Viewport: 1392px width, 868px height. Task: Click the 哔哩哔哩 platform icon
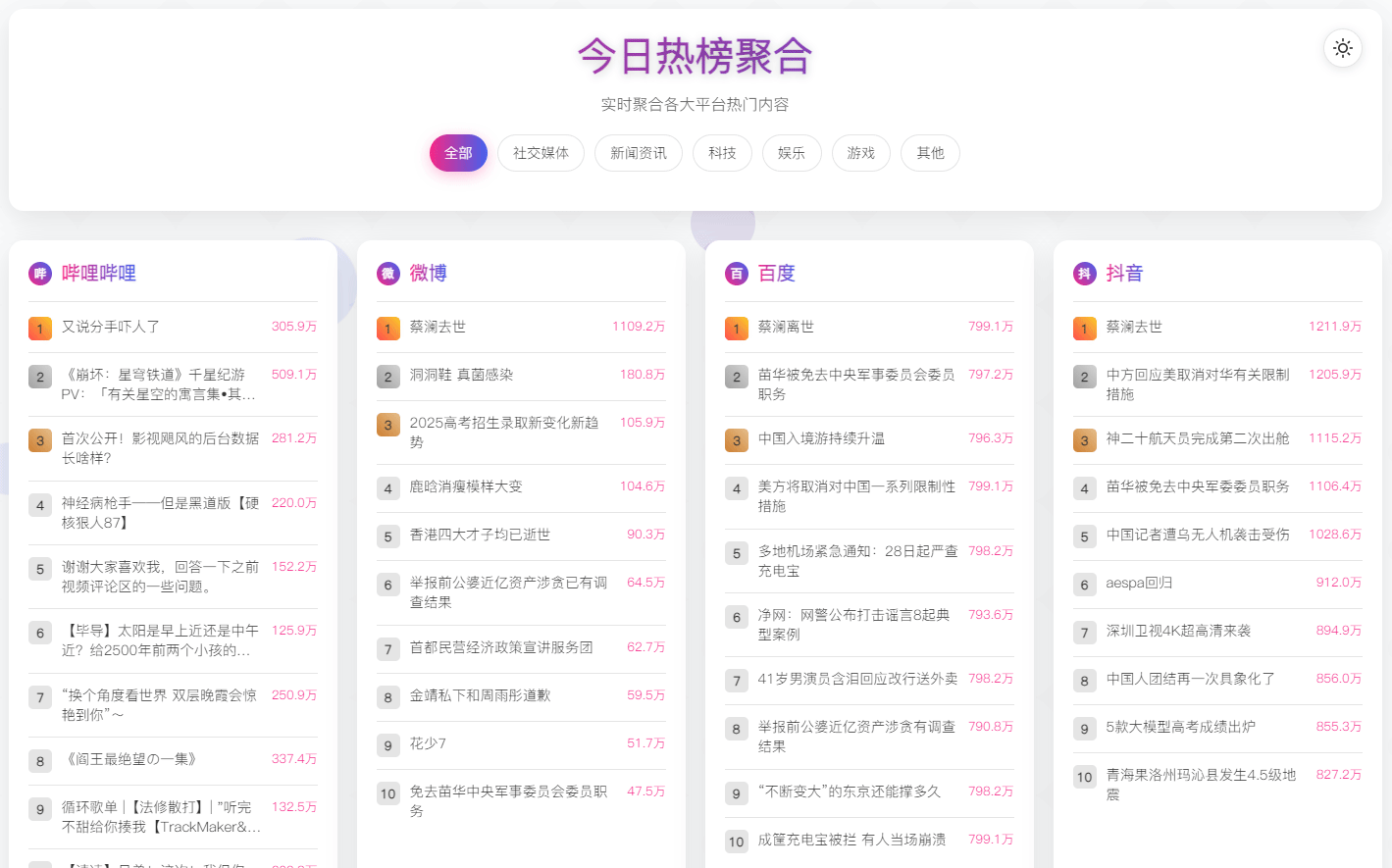pyautogui.click(x=40, y=274)
